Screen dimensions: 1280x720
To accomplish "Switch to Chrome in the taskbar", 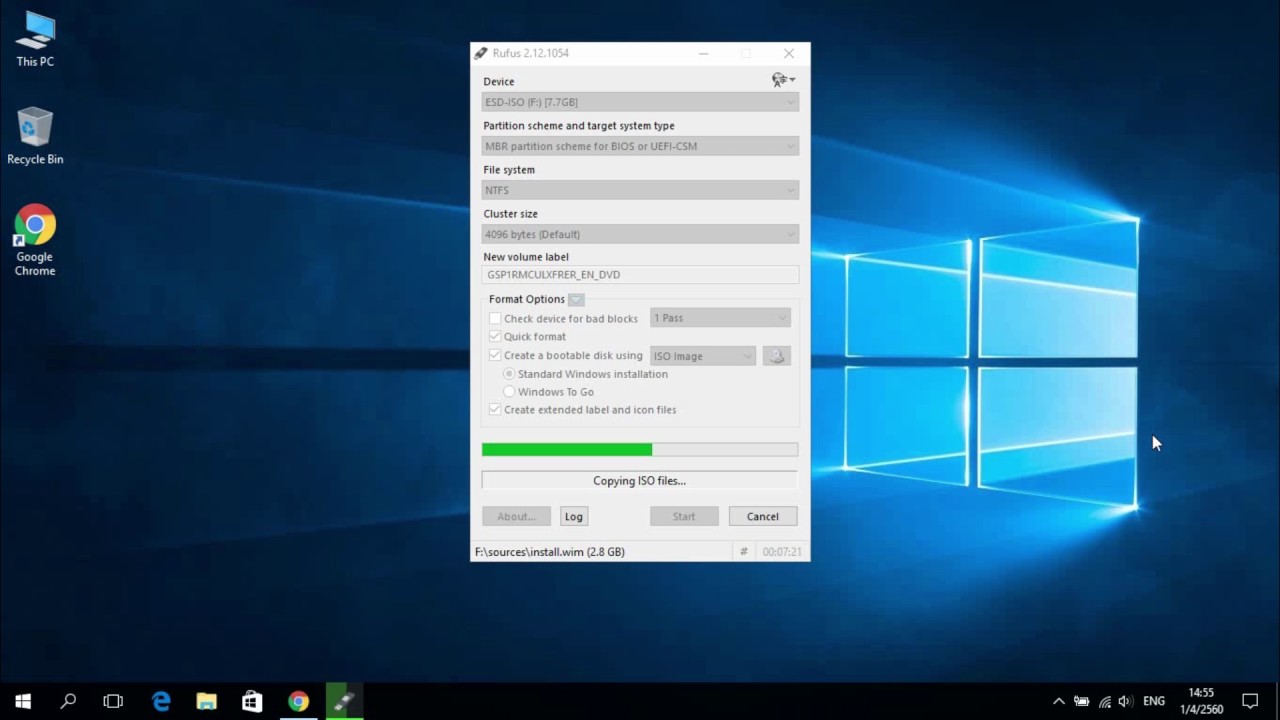I will point(299,701).
